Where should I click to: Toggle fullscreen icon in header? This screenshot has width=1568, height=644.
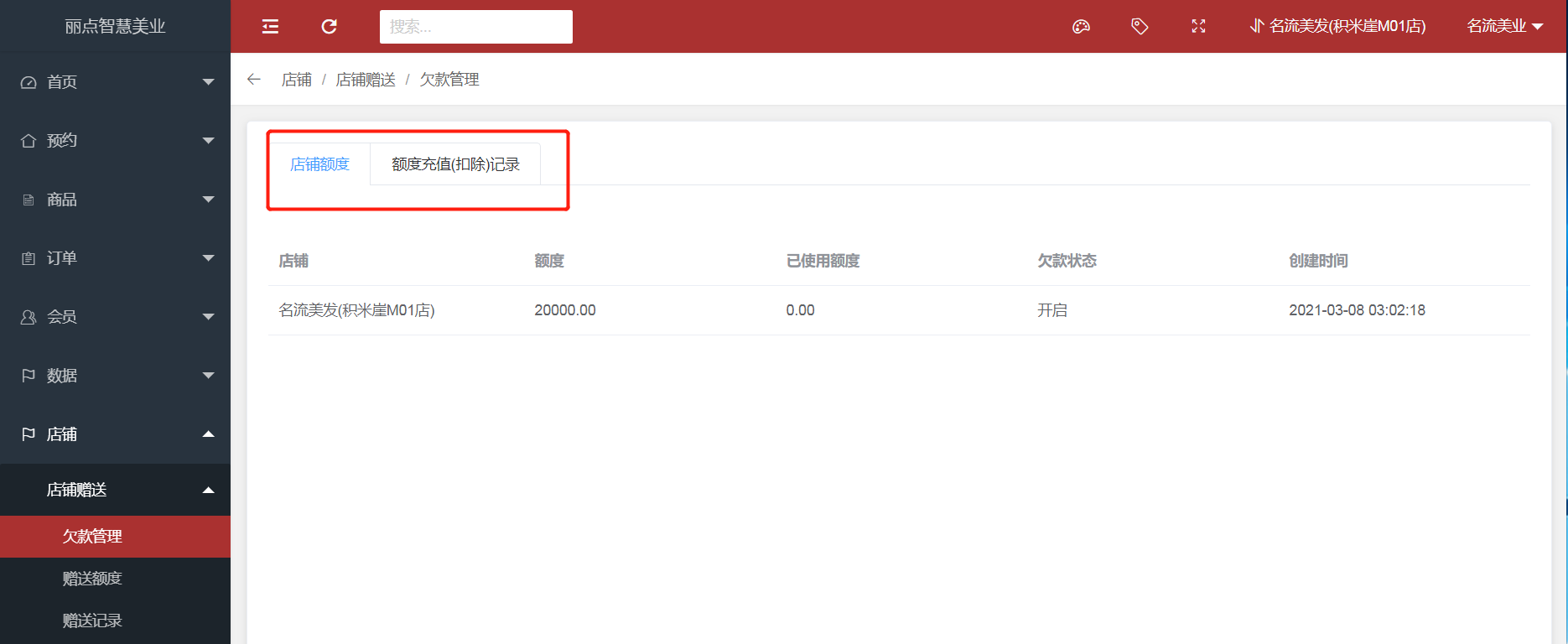tap(1198, 27)
